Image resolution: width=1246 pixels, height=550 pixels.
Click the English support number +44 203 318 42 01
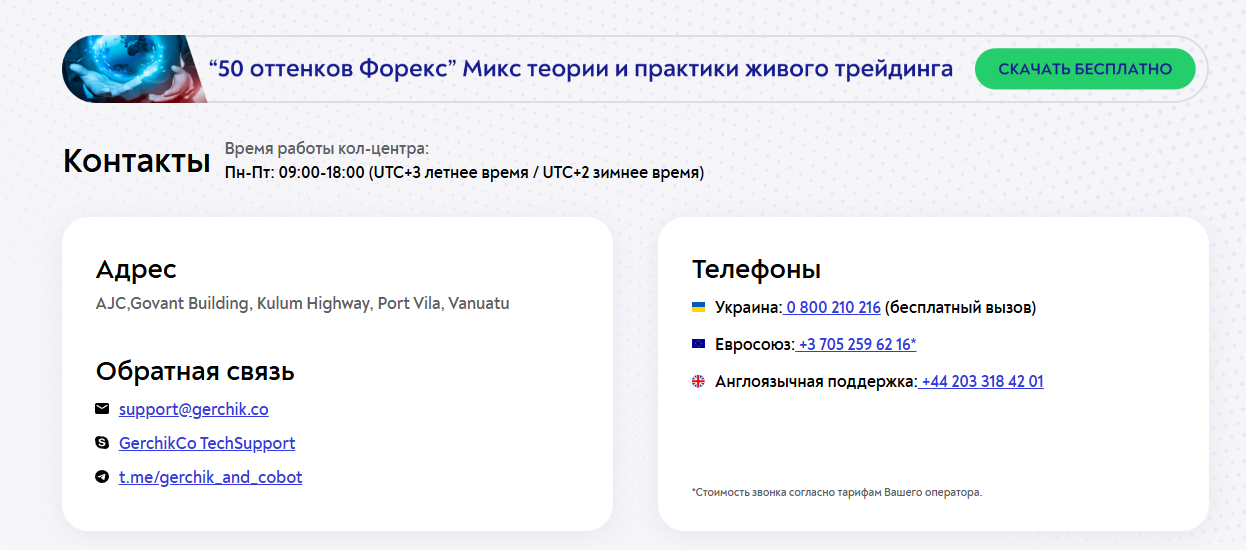982,381
